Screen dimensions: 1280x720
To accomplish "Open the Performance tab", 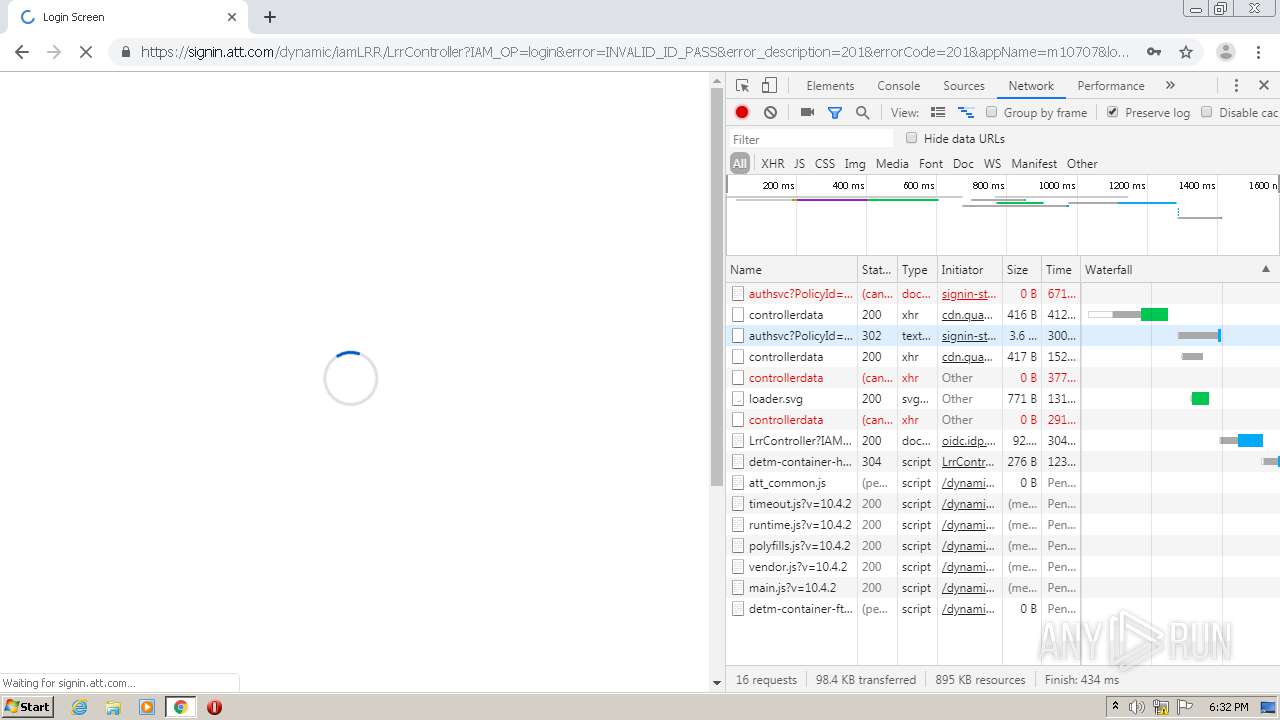I will (1111, 86).
